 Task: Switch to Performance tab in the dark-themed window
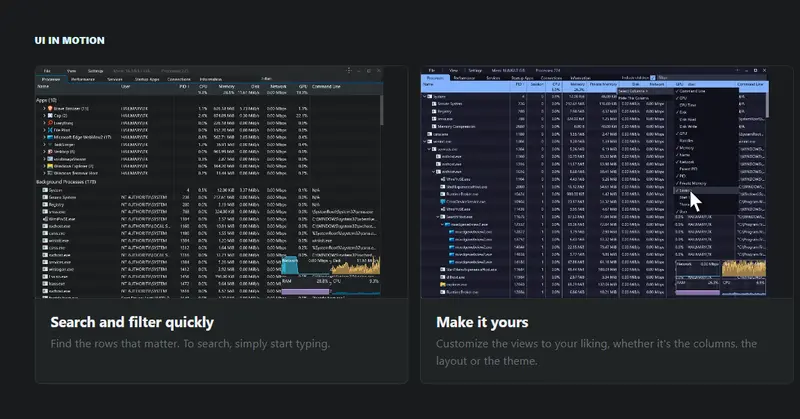click(x=83, y=79)
